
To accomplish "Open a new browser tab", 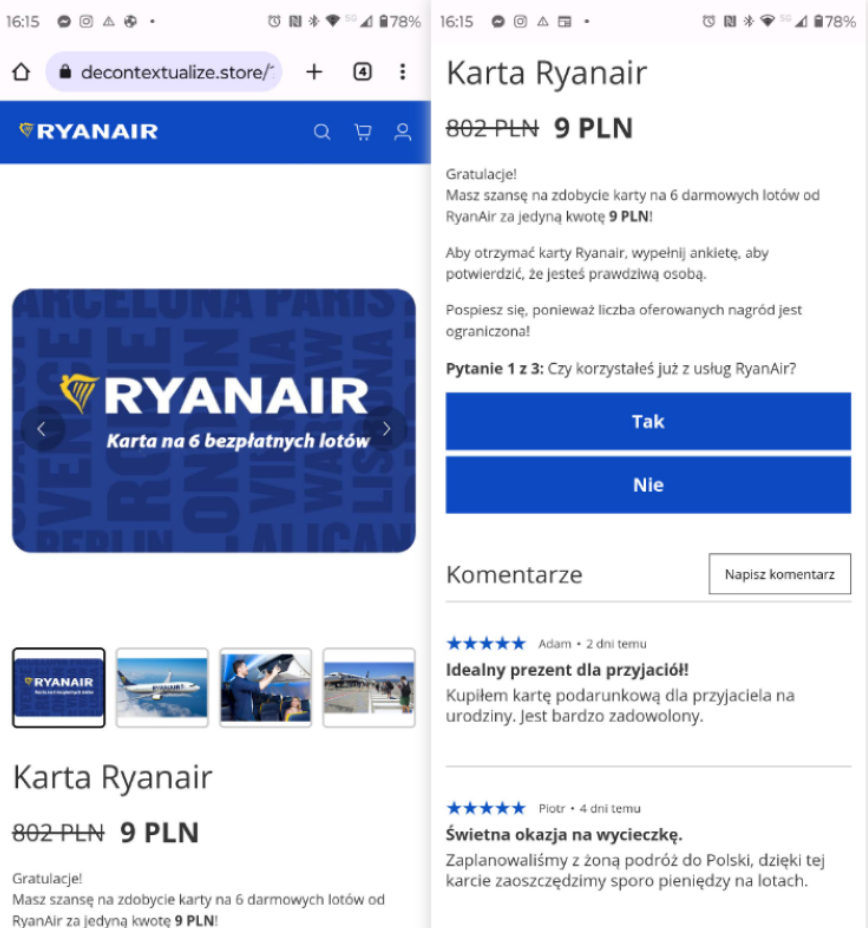I will tap(314, 72).
